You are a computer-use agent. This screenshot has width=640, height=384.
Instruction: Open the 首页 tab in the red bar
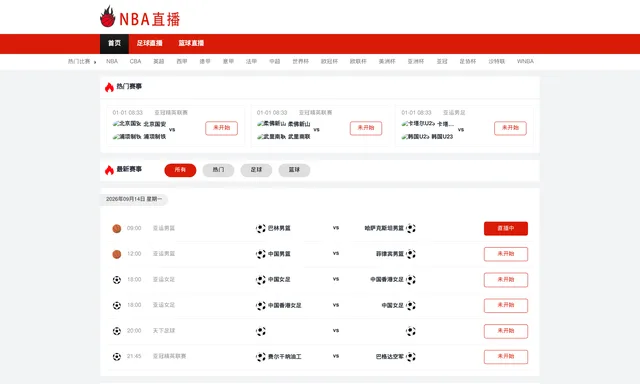[x=114, y=43]
